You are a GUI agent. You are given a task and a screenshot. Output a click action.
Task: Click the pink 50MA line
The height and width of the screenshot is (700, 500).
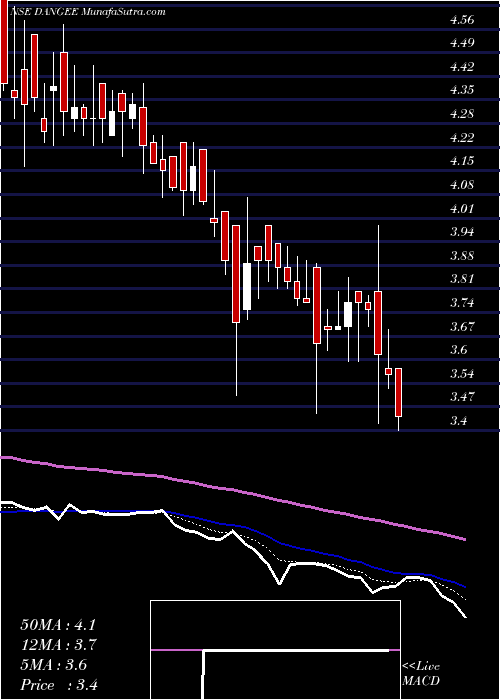tap(233, 491)
